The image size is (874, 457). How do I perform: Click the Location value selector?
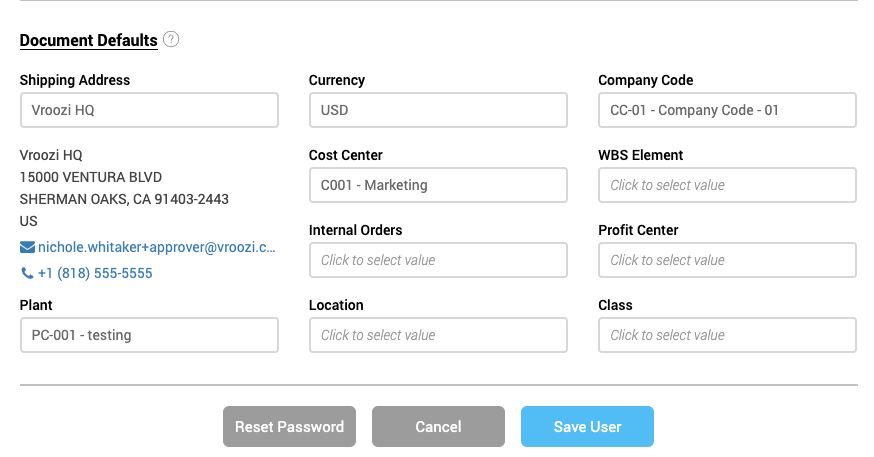(438, 335)
